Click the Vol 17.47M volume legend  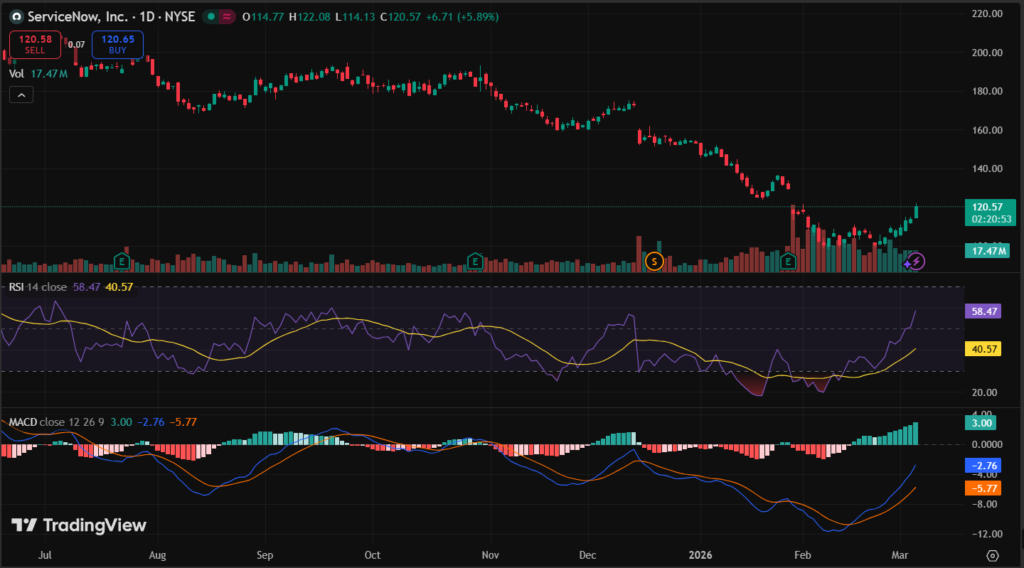(x=38, y=73)
